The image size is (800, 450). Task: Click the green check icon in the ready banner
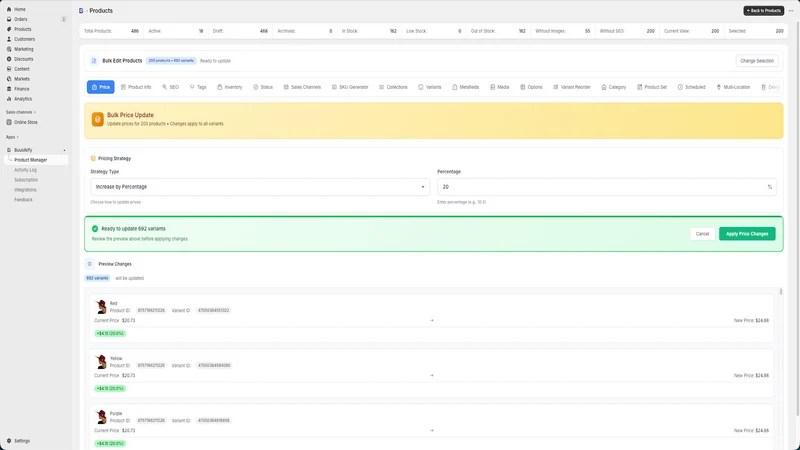coord(95,229)
